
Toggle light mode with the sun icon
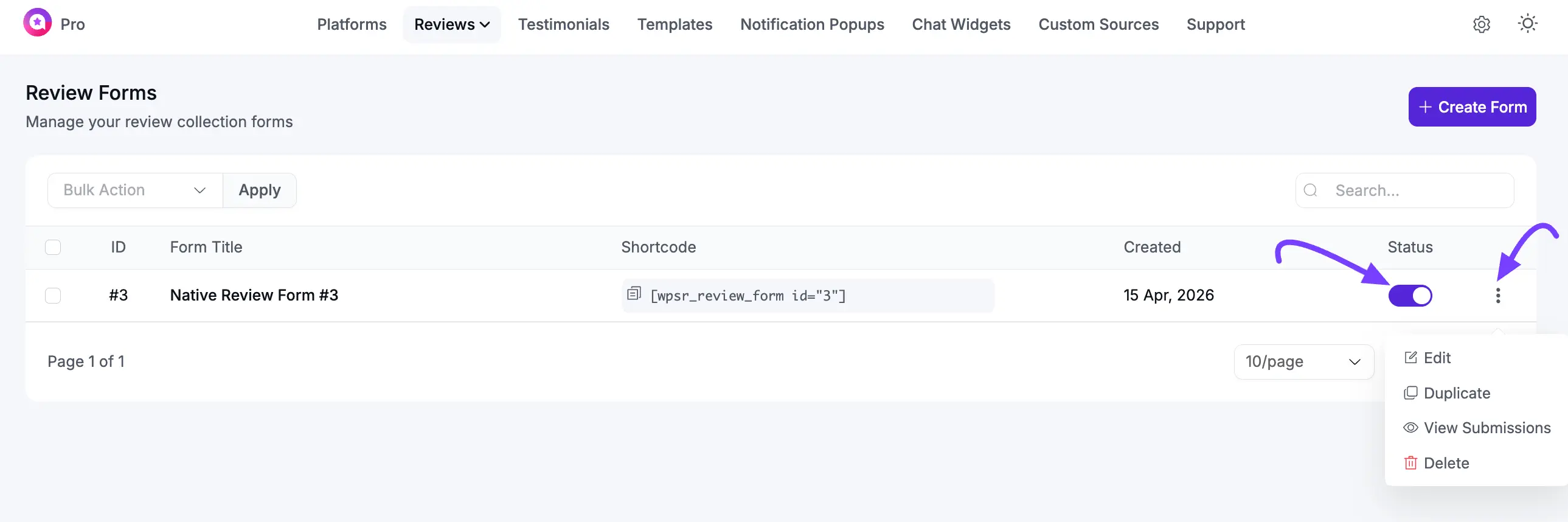[x=1528, y=24]
